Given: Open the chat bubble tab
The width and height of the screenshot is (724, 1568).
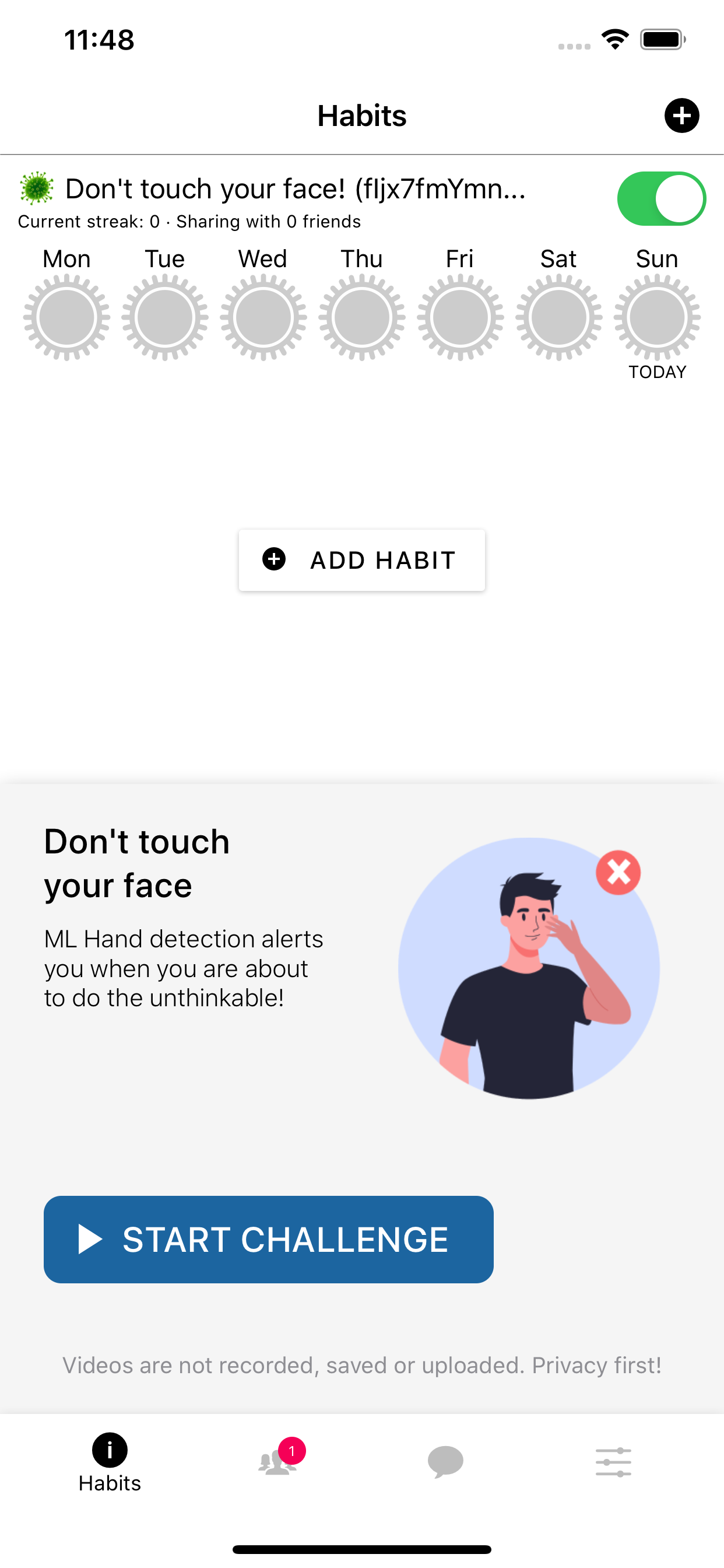Looking at the screenshot, I should (445, 1461).
